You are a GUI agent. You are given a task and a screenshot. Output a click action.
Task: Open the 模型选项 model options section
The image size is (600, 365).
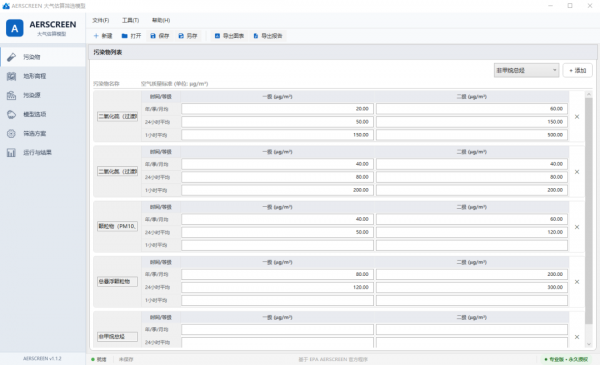pyautogui.click(x=43, y=114)
